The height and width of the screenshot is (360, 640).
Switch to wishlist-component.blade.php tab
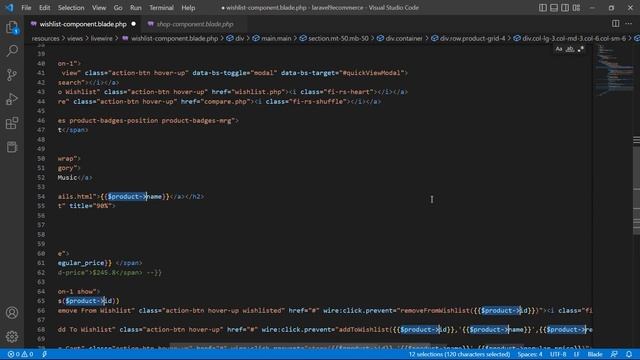(x=83, y=24)
